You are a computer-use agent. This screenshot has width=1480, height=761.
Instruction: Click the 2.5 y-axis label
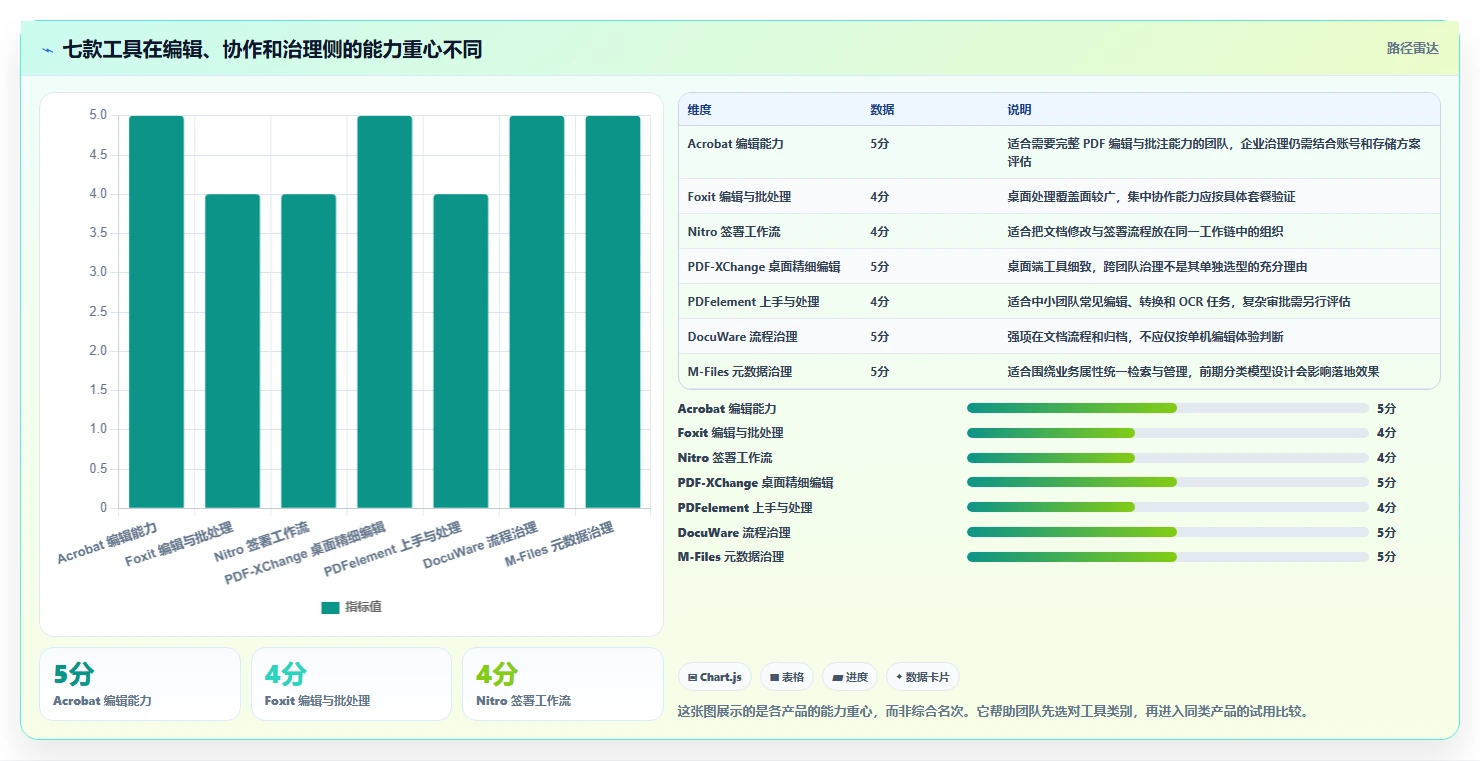click(98, 312)
